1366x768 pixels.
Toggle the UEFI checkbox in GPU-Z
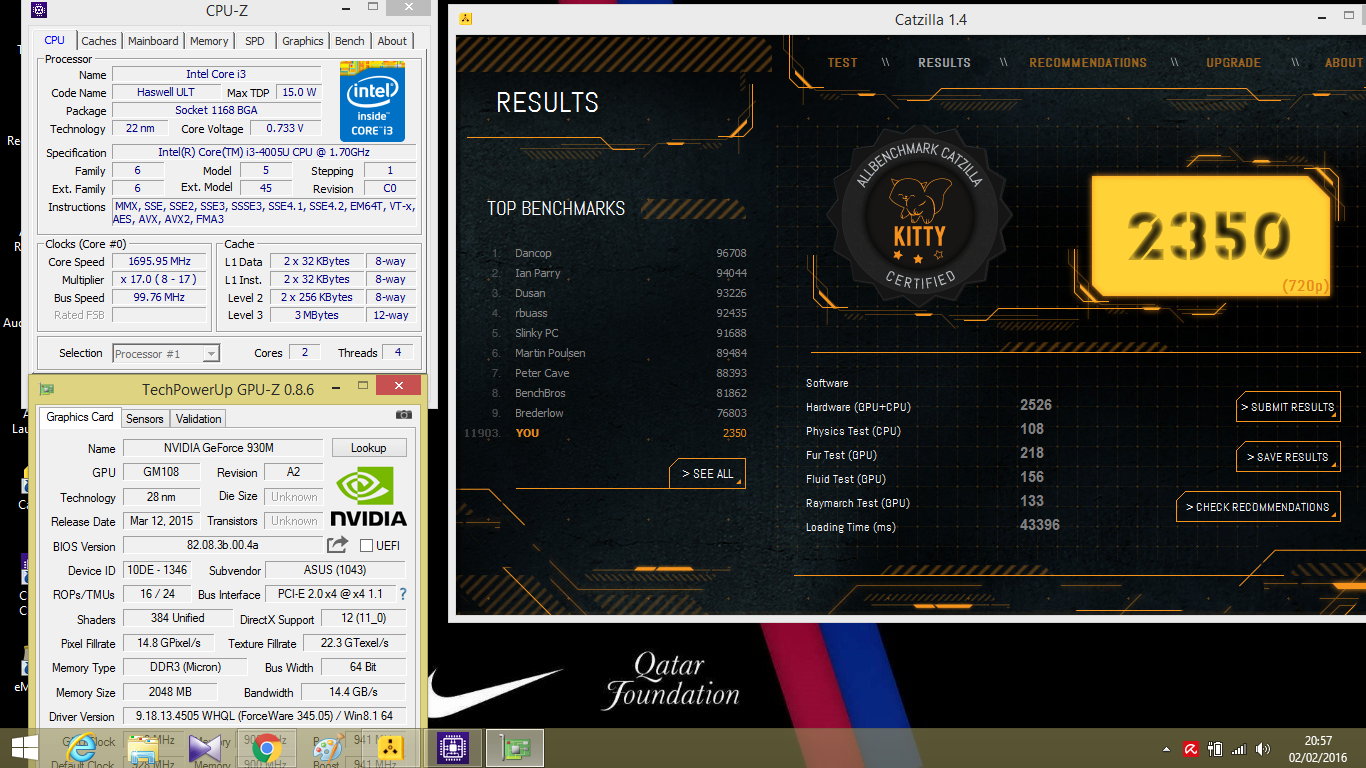pos(366,546)
